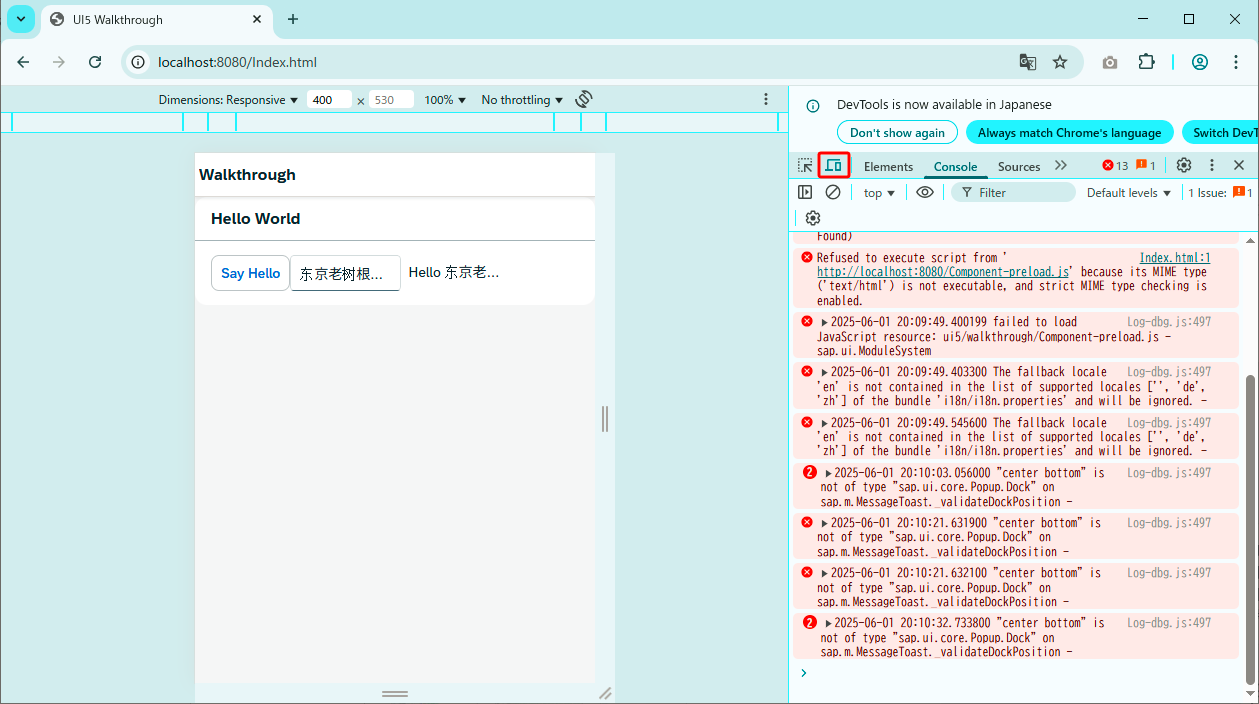
Task: Open console settings with the small gear
Action: [x=813, y=217]
